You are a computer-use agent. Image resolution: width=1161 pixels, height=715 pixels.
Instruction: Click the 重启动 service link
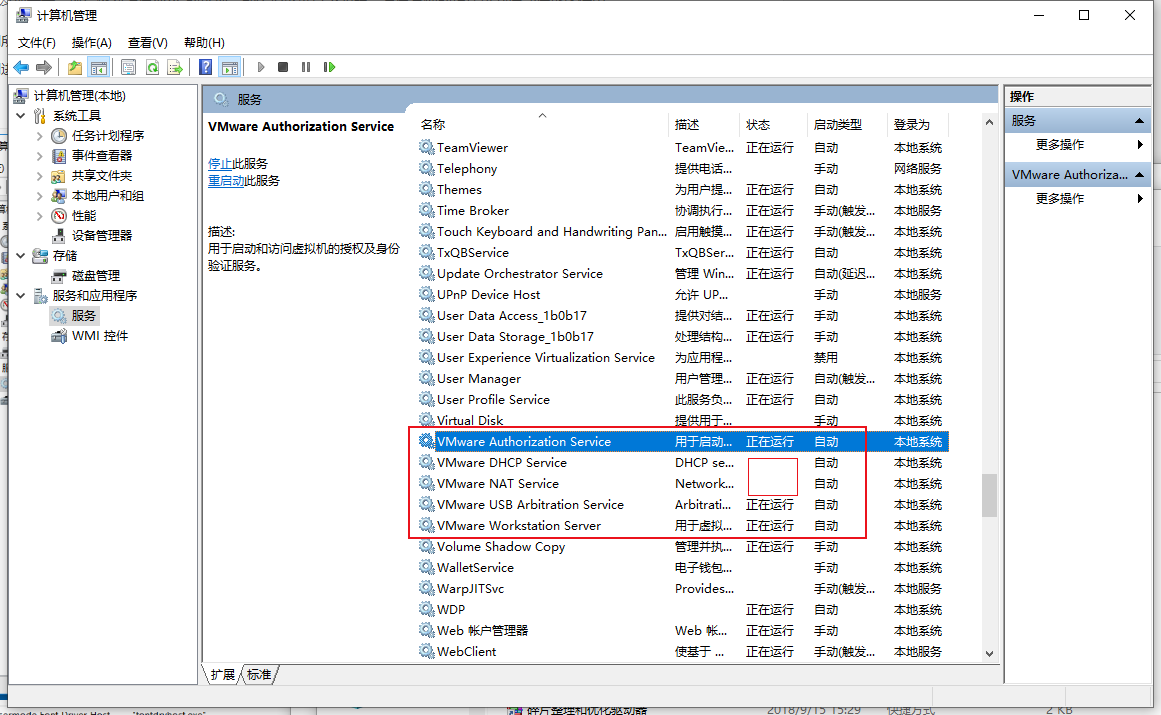(x=226, y=181)
